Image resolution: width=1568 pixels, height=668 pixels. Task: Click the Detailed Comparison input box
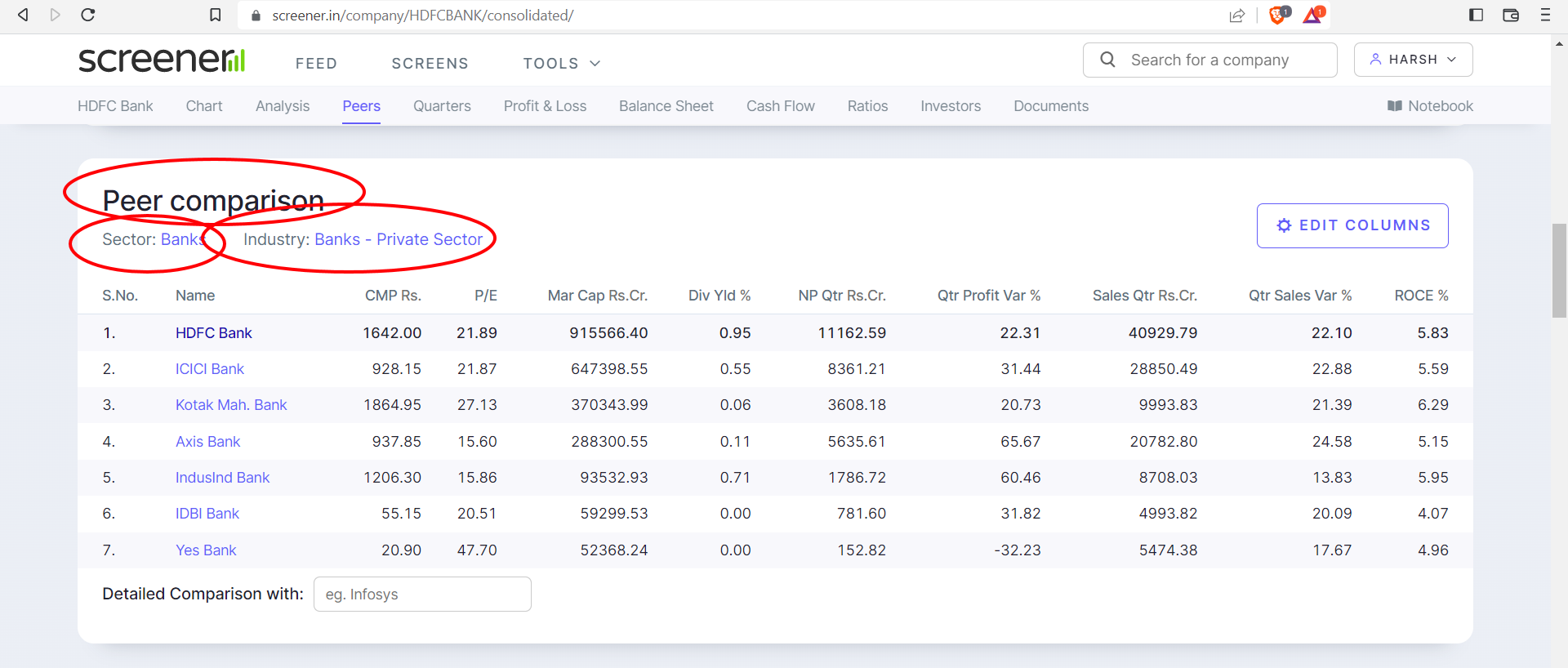(422, 595)
